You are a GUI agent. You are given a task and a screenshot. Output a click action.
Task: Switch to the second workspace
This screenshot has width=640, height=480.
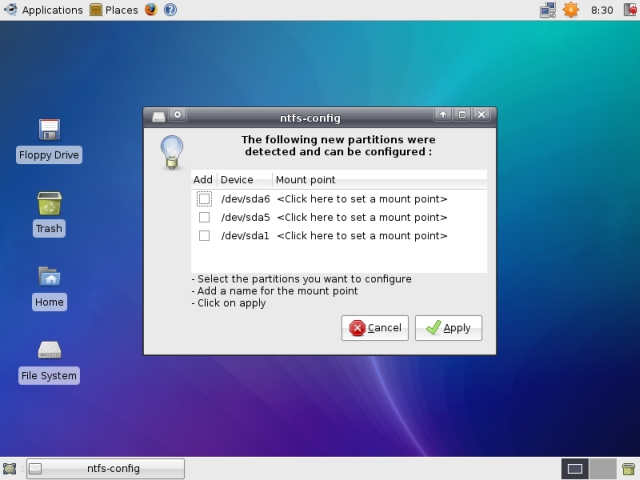click(603, 469)
